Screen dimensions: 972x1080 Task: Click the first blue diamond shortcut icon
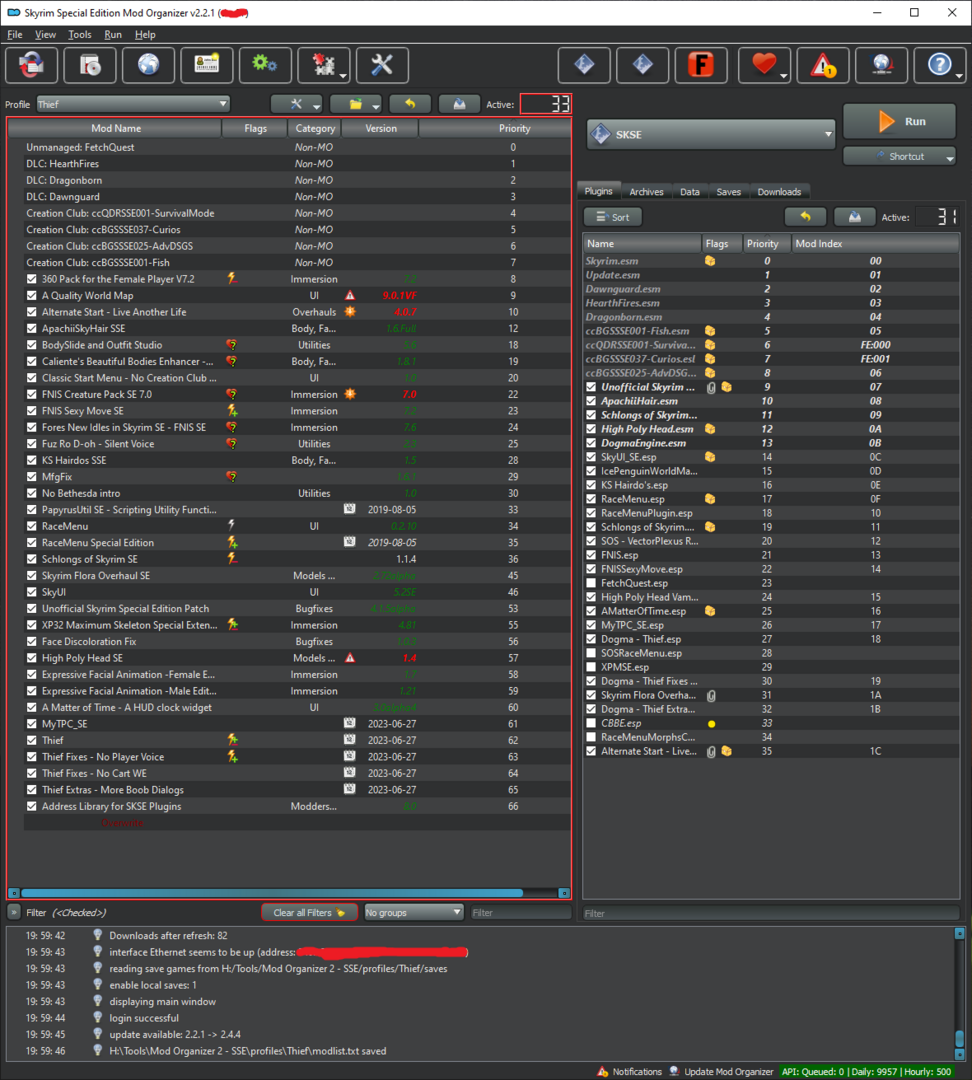point(583,65)
